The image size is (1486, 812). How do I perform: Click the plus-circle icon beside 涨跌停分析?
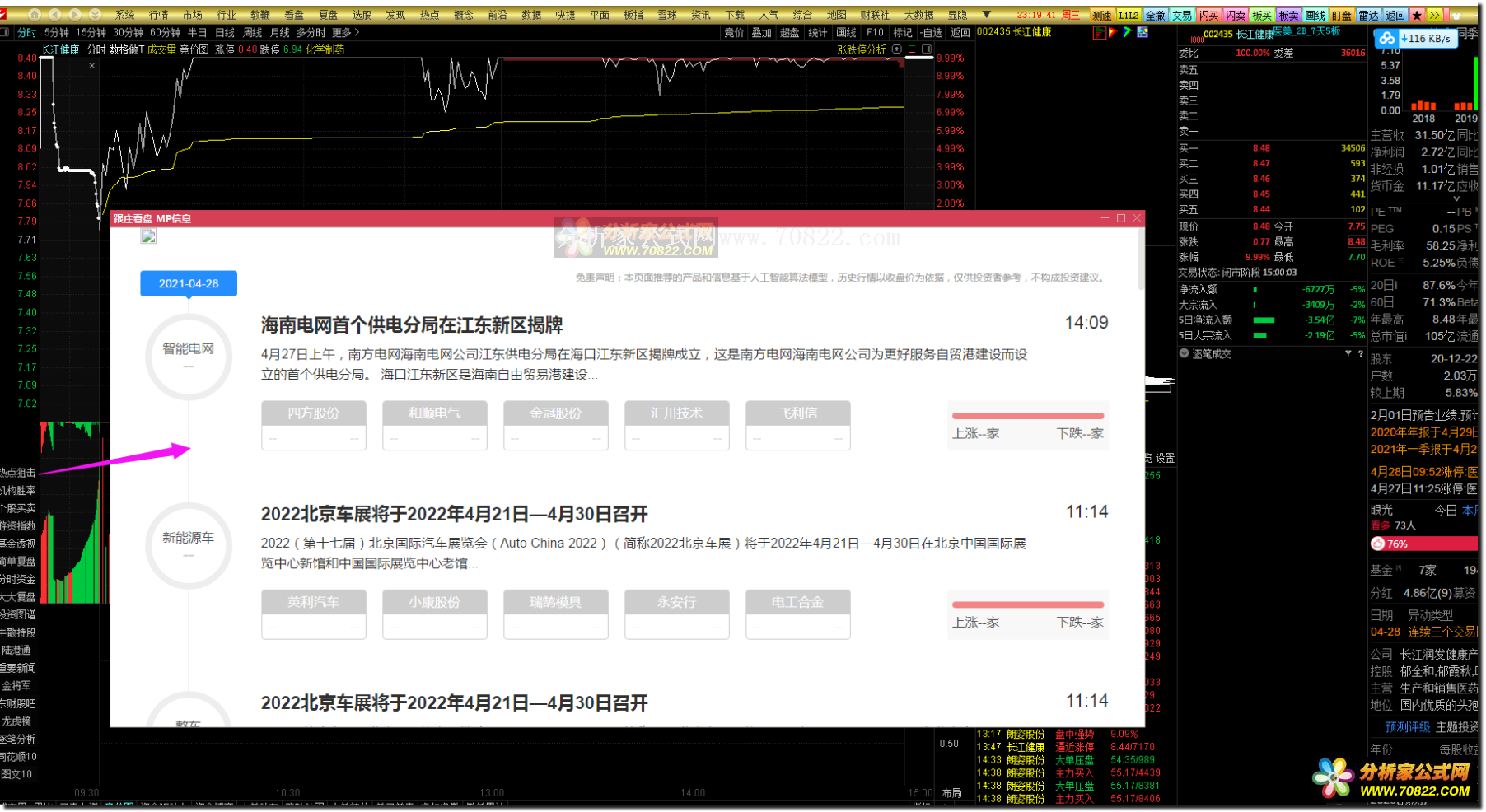897,49
